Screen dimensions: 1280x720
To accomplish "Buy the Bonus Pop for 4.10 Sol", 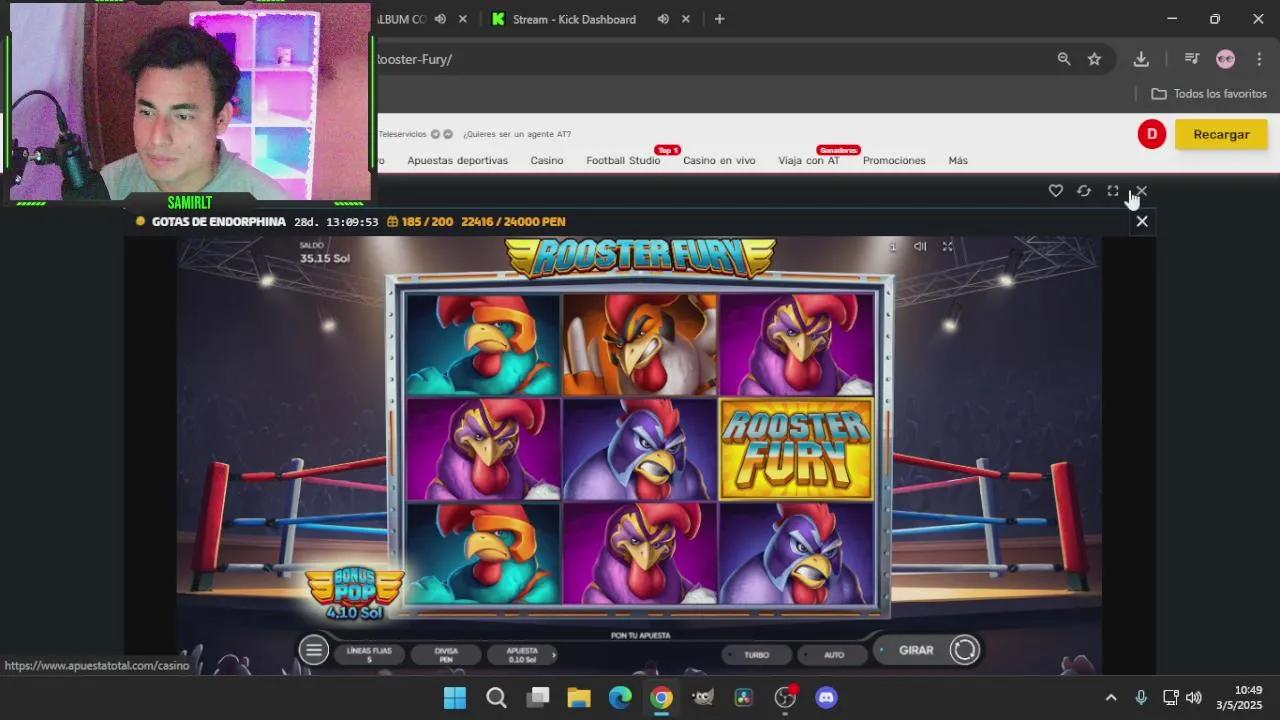I will [x=354, y=594].
